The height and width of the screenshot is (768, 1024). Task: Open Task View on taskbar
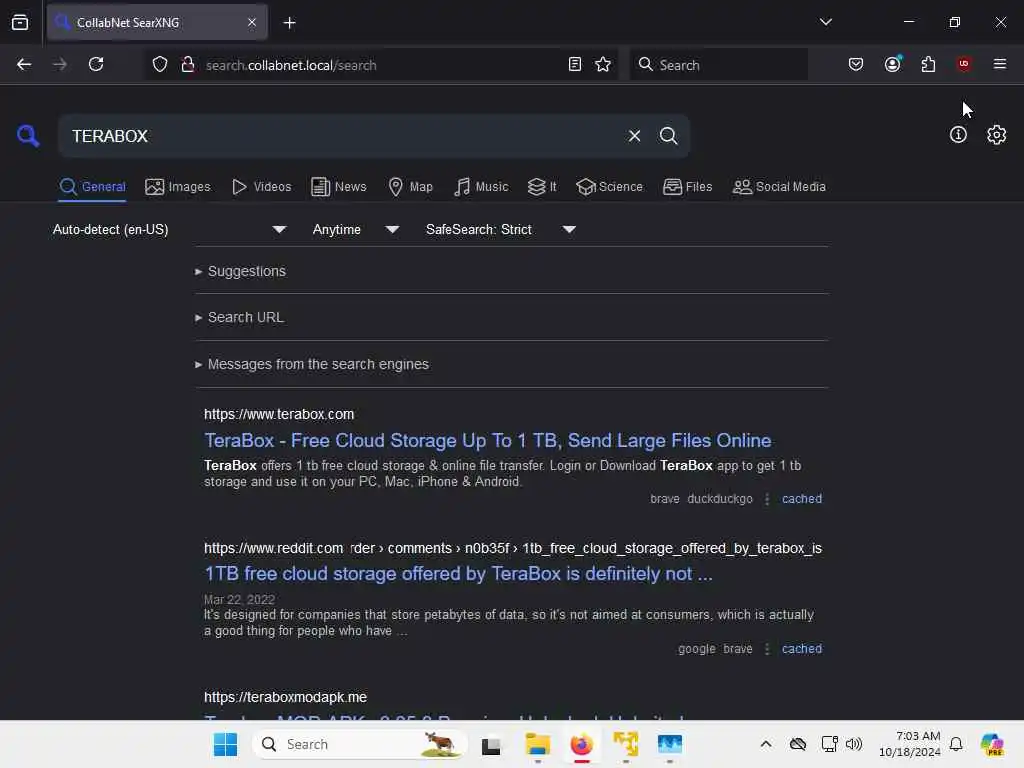(490, 745)
